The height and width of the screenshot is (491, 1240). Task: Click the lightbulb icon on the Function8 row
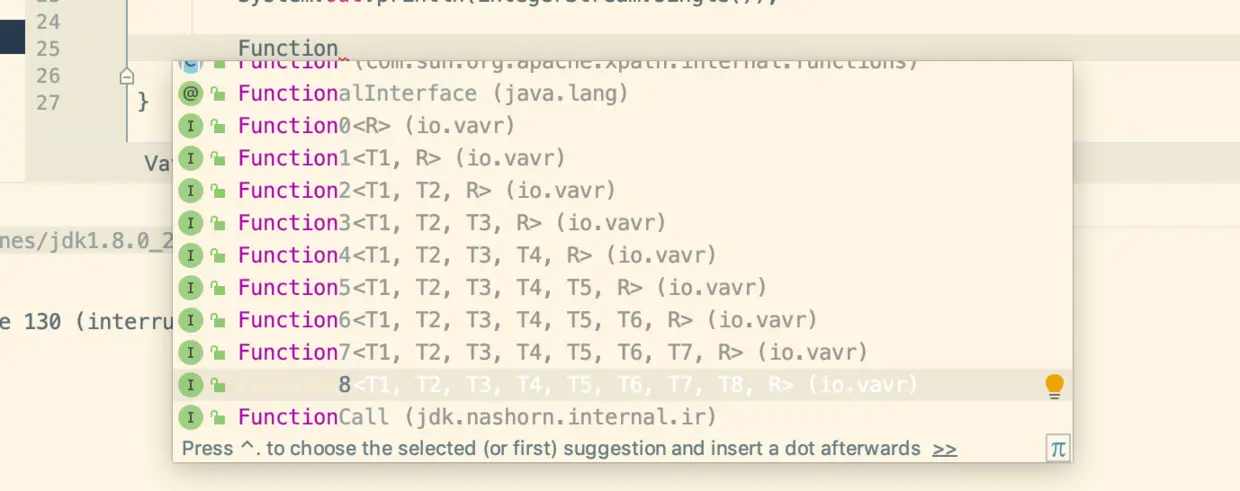(1054, 385)
